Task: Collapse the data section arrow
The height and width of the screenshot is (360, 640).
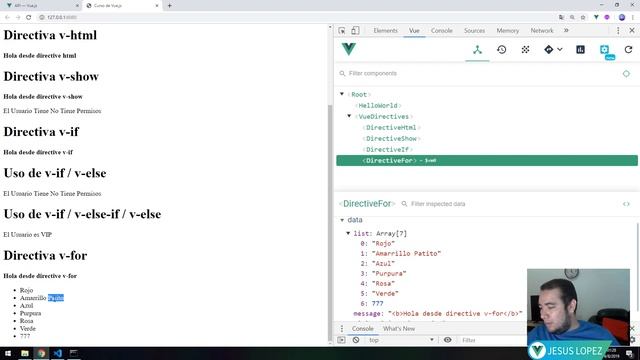Action: pyautogui.click(x=342, y=220)
